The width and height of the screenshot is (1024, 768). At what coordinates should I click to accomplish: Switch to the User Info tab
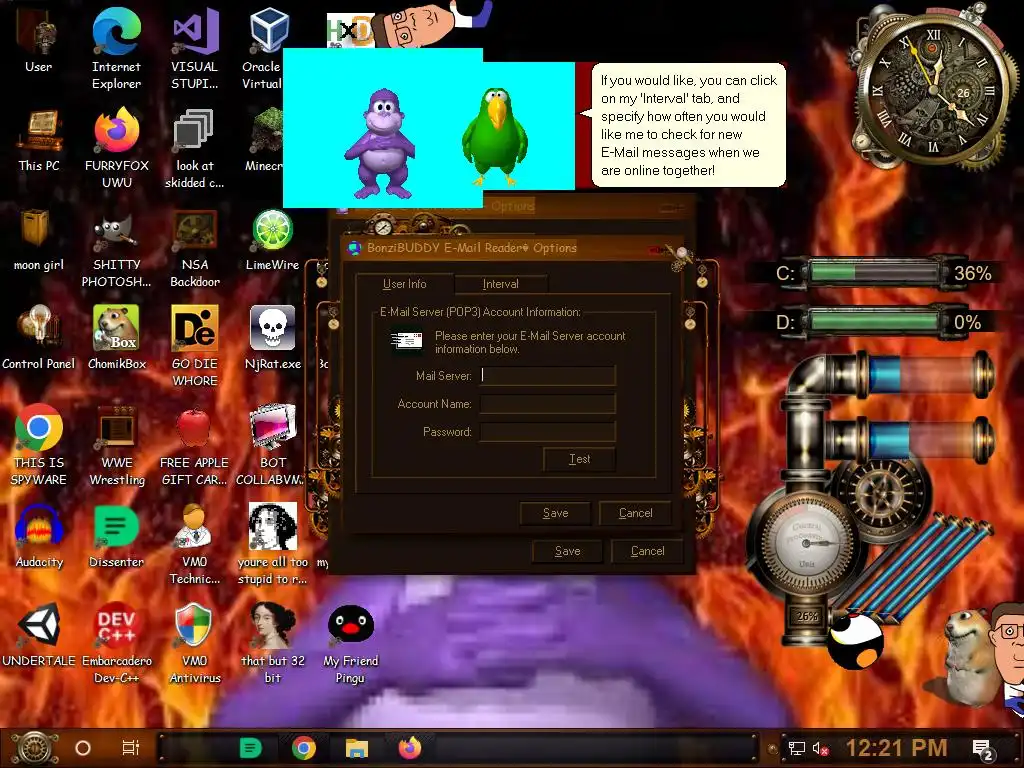(404, 283)
